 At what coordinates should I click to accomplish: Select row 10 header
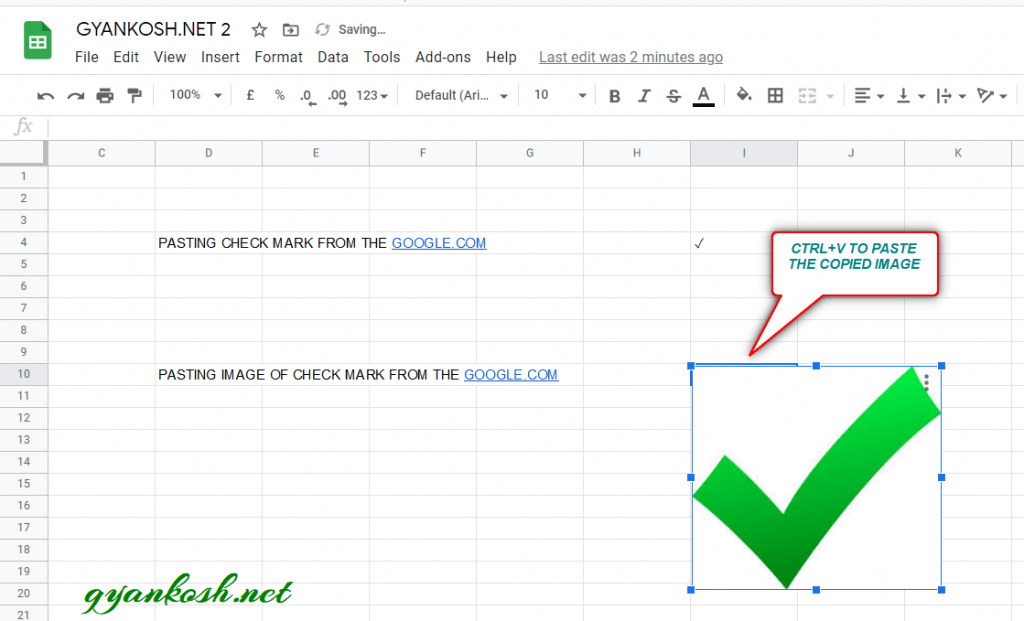24,374
